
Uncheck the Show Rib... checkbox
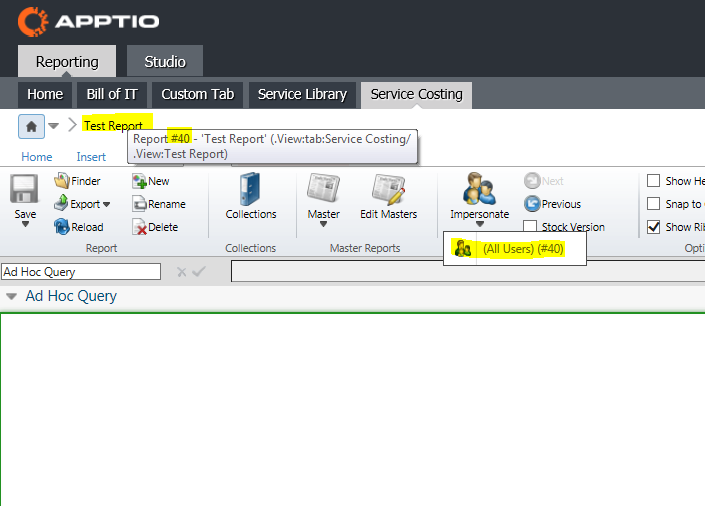[x=653, y=227]
